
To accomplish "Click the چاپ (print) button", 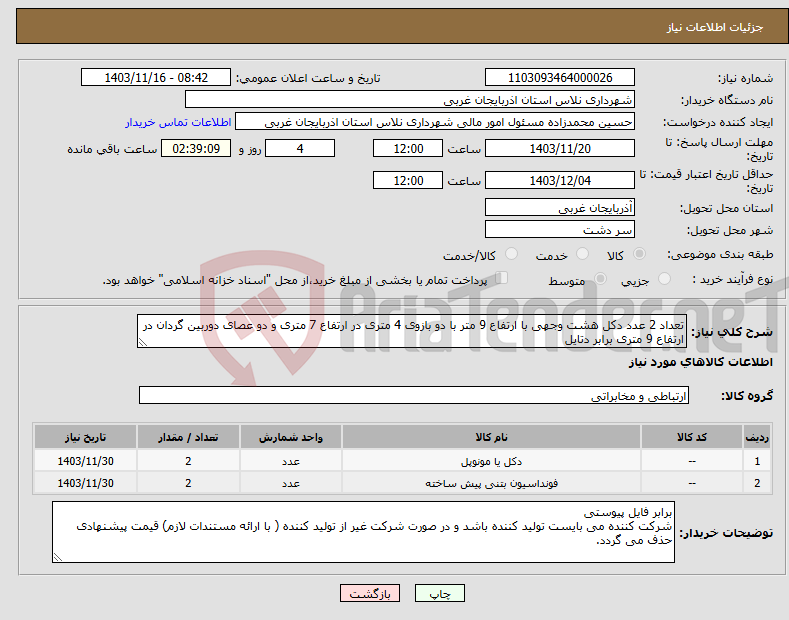I will pyautogui.click(x=439, y=593).
